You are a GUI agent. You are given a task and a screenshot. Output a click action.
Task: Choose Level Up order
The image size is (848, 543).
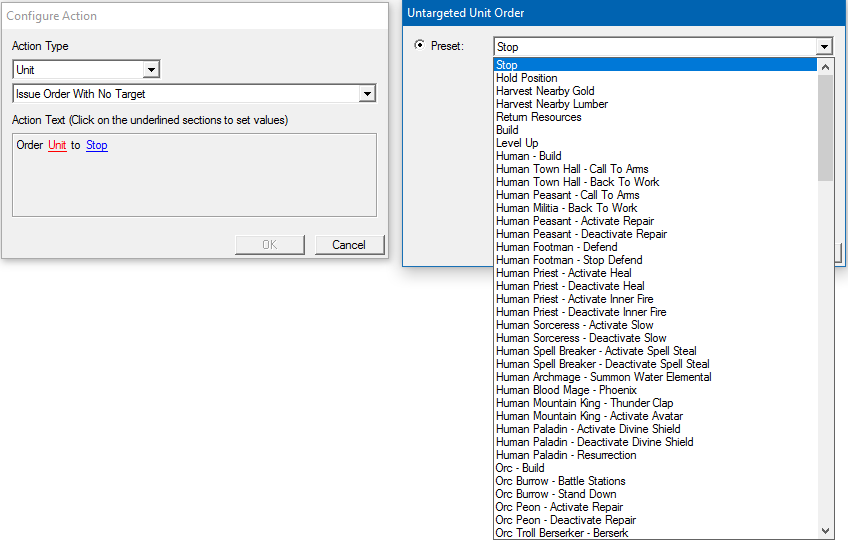(655, 143)
